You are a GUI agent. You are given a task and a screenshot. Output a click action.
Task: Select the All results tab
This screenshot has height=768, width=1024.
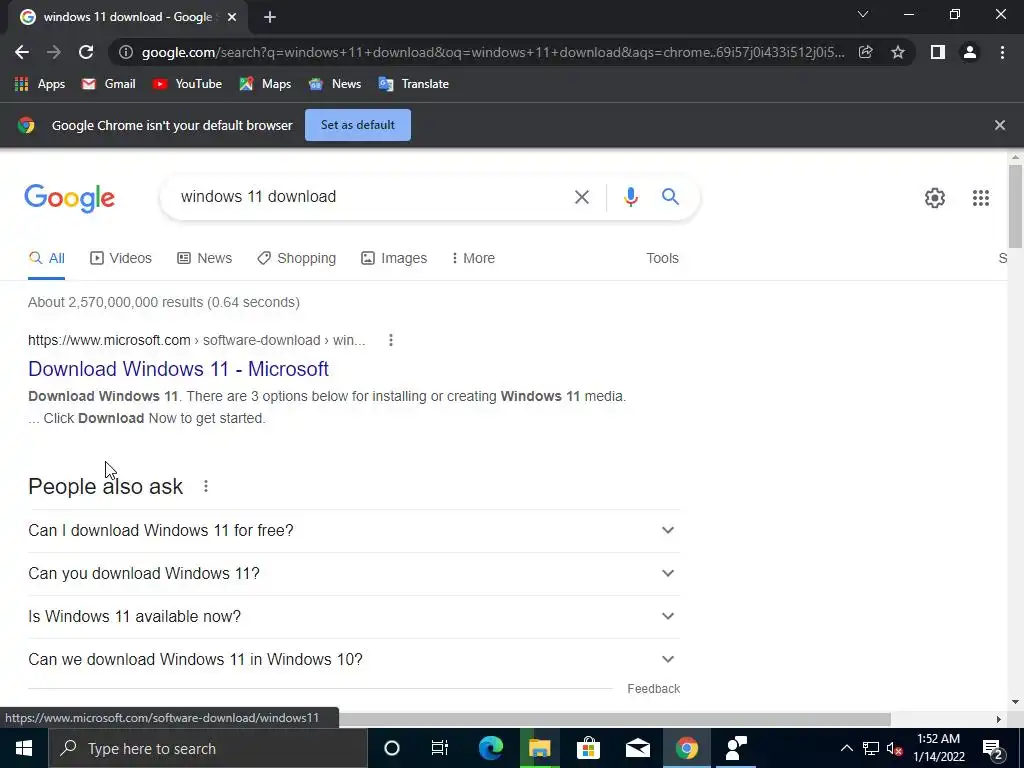tap(46, 258)
